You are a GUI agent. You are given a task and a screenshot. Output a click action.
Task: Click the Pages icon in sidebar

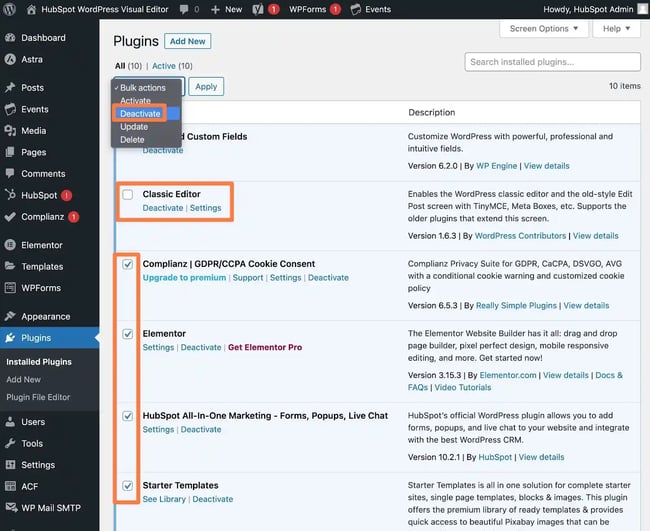[x=10, y=152]
